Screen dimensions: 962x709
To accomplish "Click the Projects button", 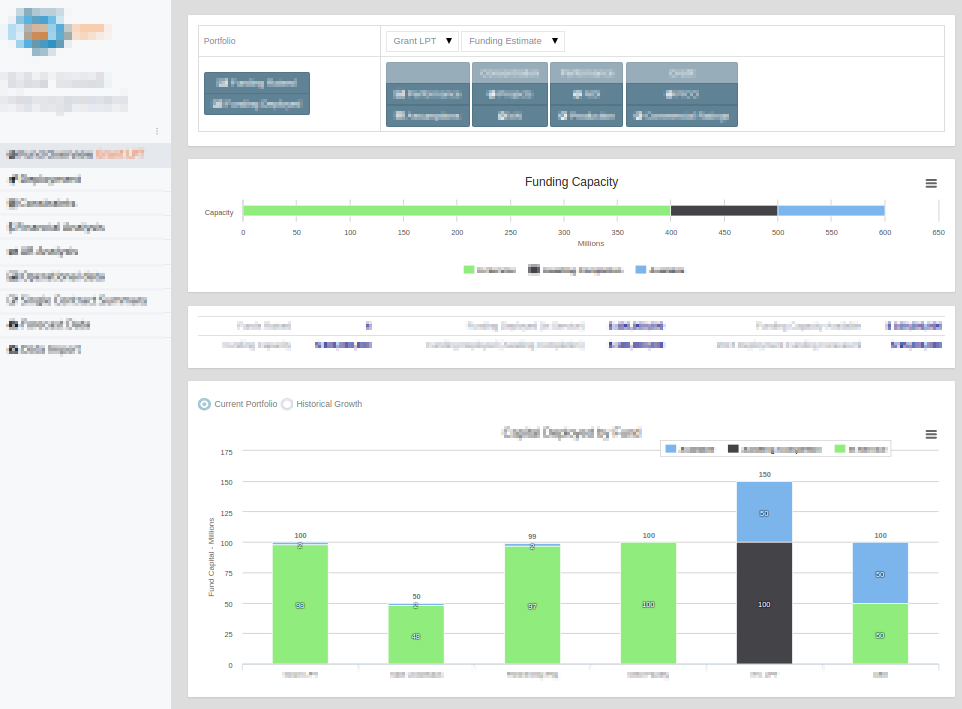I will tap(510, 94).
